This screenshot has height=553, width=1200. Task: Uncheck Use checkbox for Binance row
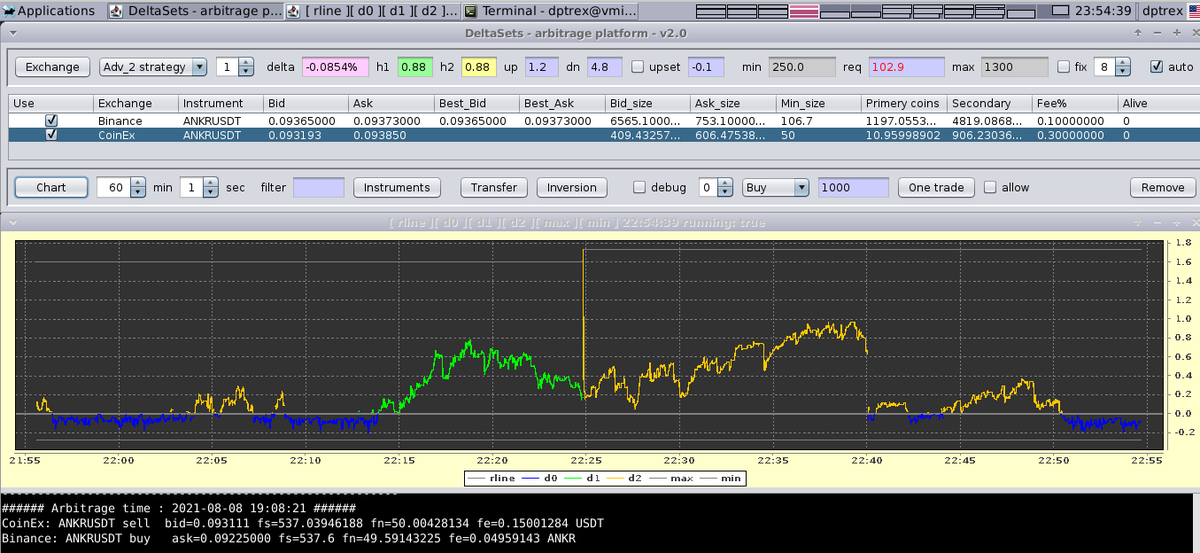(51, 120)
